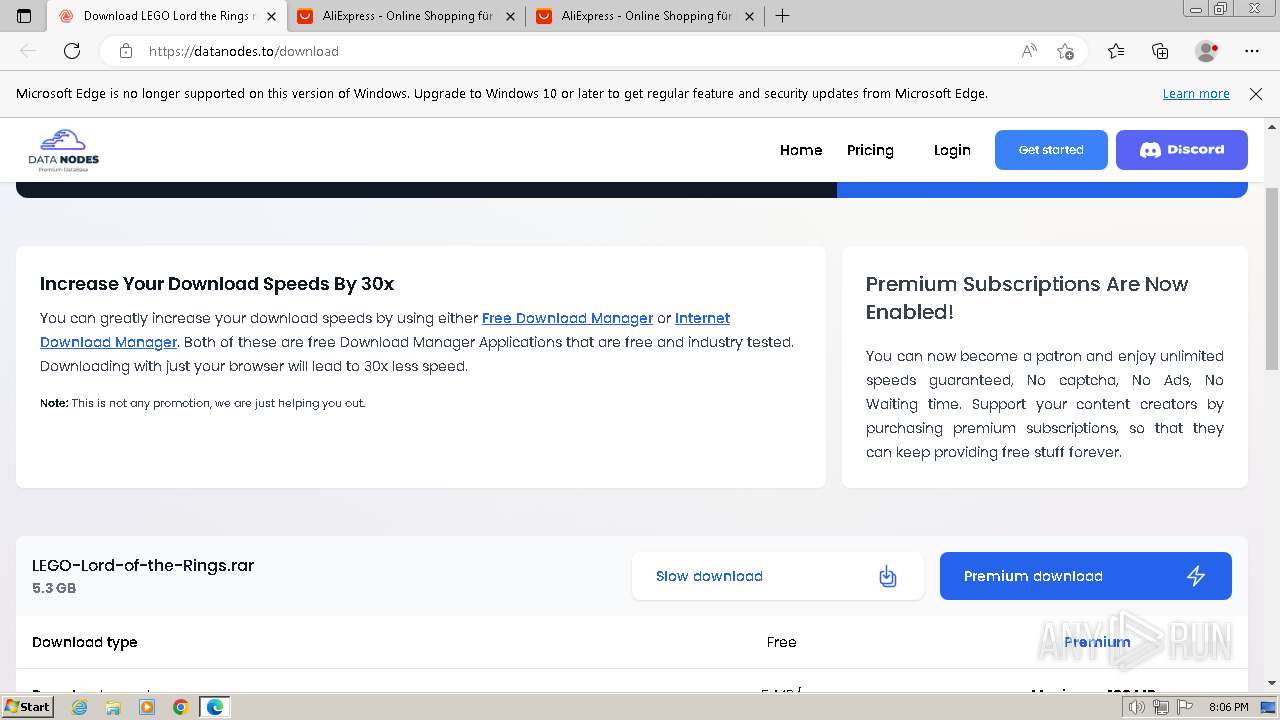Click the tray flag icon

pos(1184,707)
